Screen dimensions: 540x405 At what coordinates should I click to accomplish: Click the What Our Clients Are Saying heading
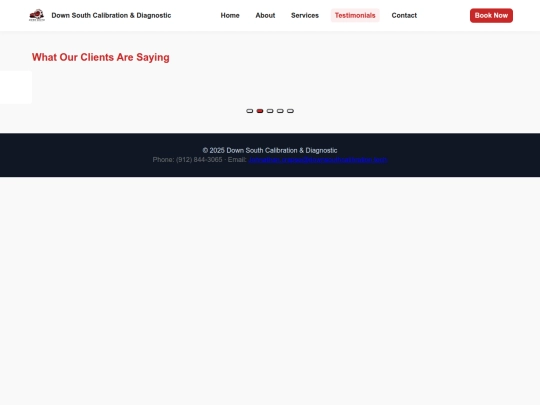point(101,57)
